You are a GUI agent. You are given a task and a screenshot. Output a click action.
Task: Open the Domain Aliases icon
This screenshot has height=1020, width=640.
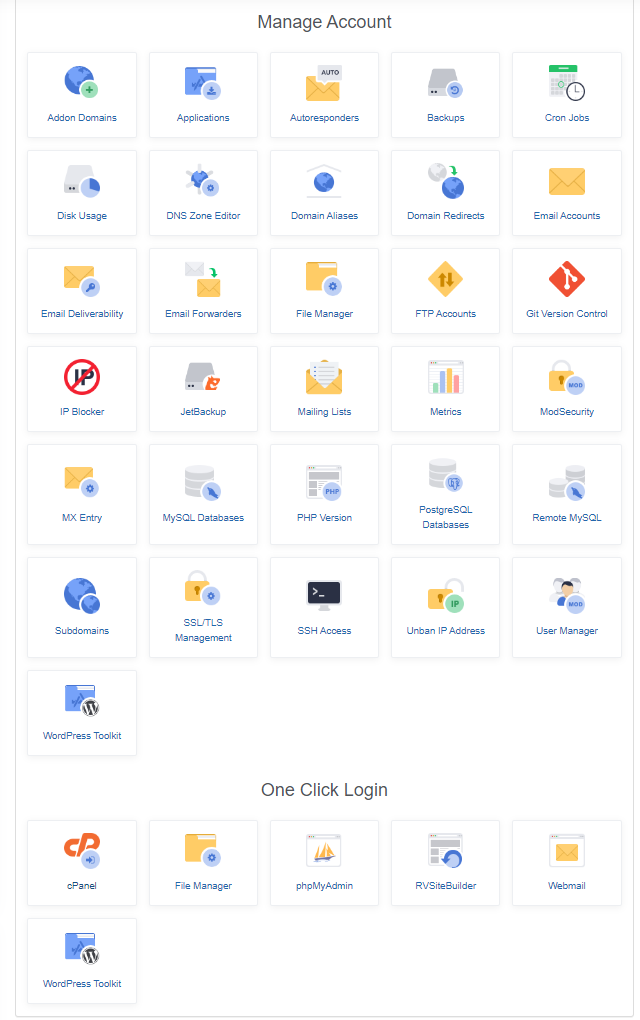(324, 180)
